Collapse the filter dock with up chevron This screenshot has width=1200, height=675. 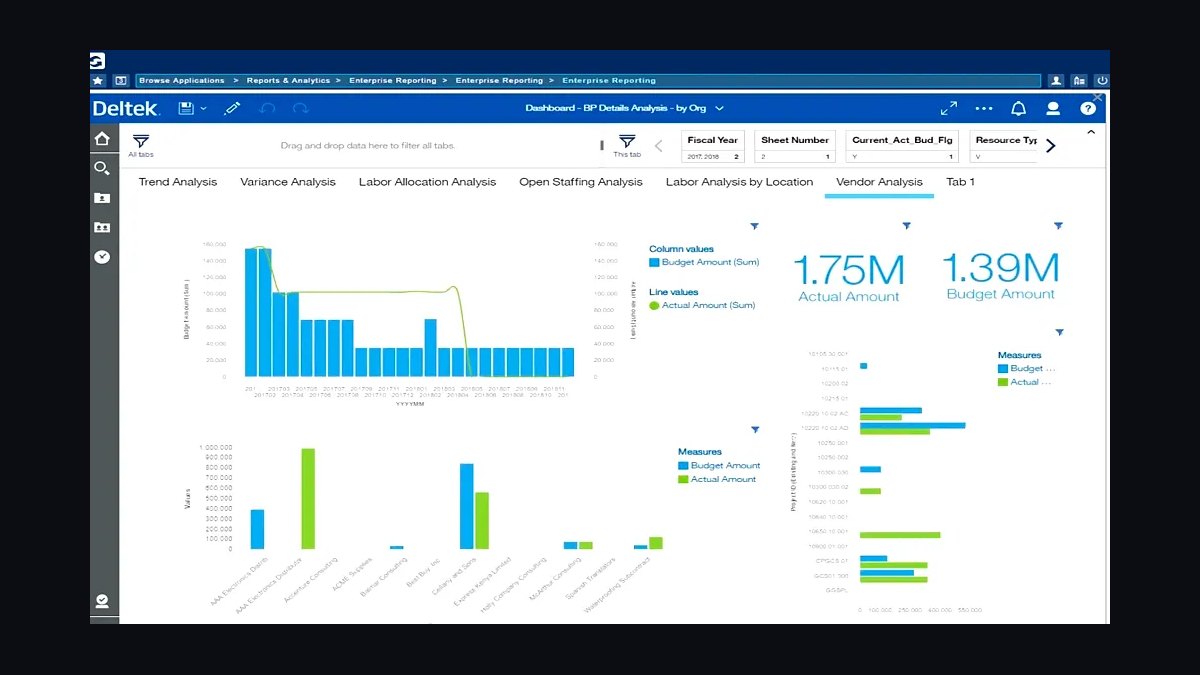[x=1091, y=132]
